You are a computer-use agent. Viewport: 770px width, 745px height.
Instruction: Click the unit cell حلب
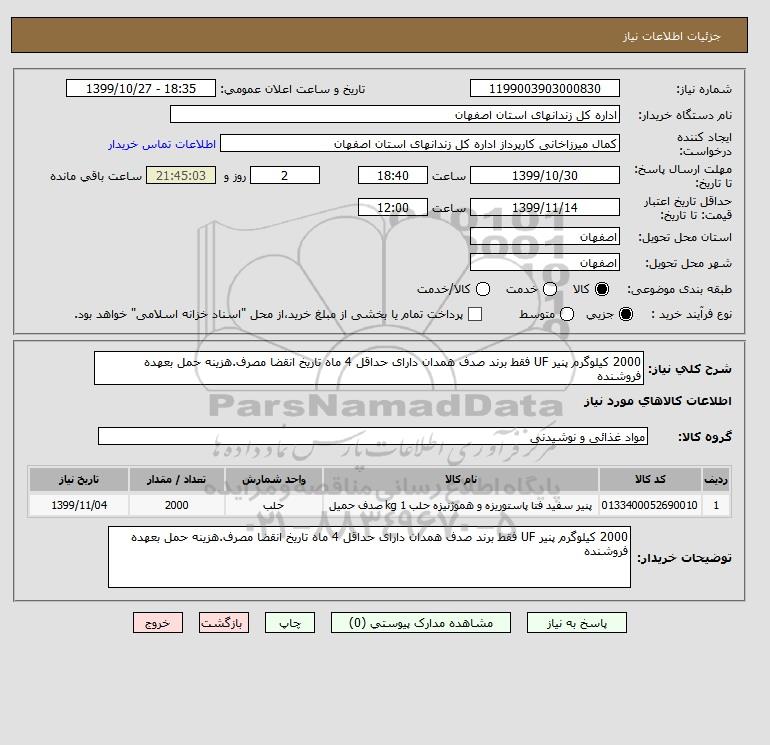[x=274, y=505]
